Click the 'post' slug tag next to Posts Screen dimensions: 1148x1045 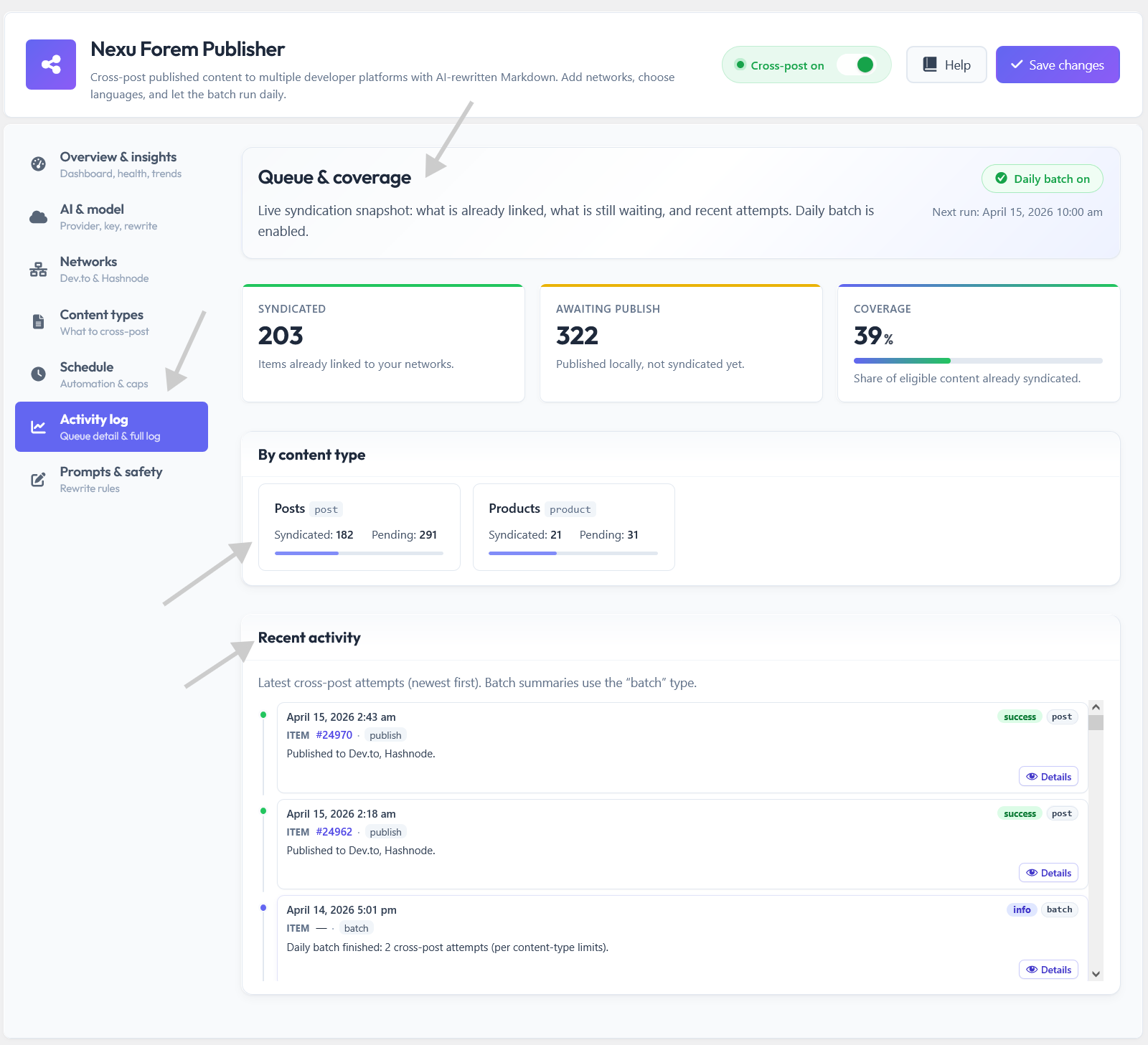(x=326, y=509)
